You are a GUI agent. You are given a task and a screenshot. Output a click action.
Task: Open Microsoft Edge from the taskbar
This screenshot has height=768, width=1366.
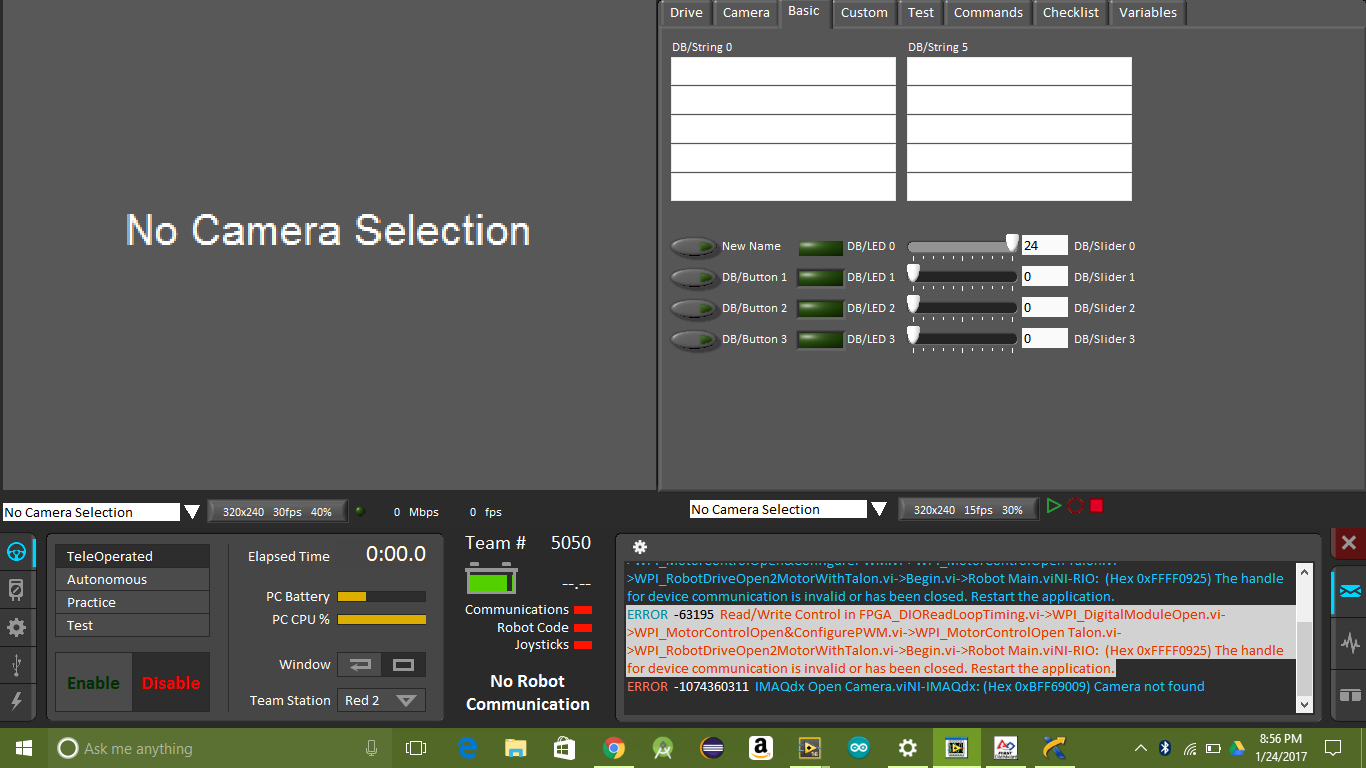click(467, 748)
